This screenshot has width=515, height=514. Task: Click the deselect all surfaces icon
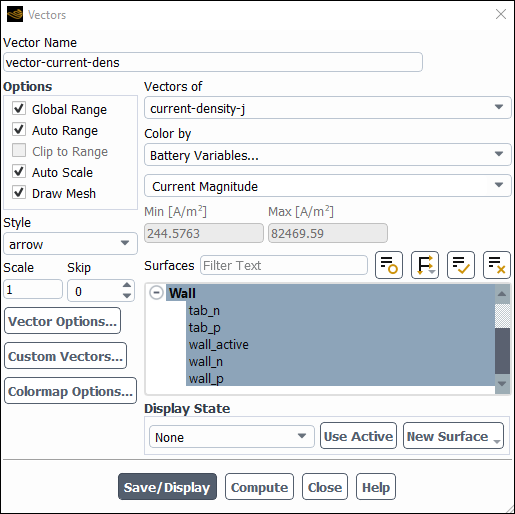[x=497, y=265]
